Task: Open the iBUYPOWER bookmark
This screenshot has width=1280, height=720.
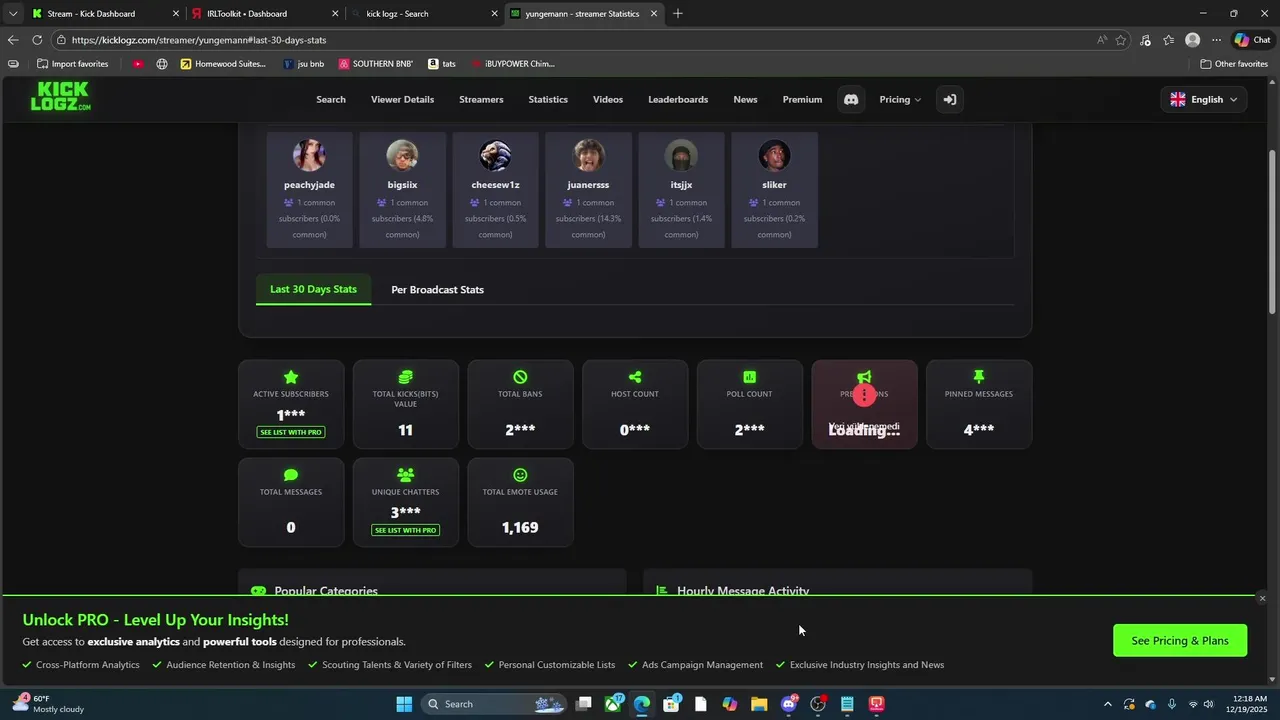Action: point(512,64)
